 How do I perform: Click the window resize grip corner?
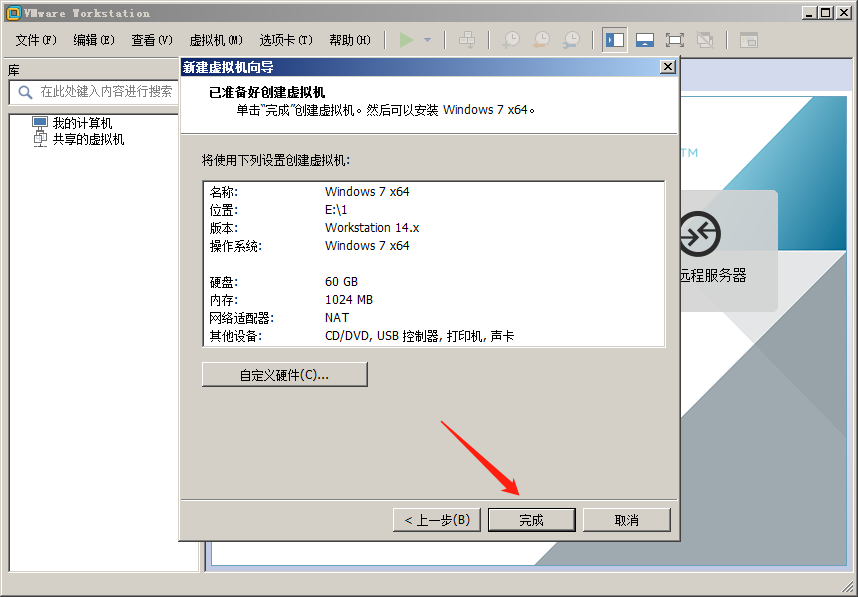coord(847,586)
